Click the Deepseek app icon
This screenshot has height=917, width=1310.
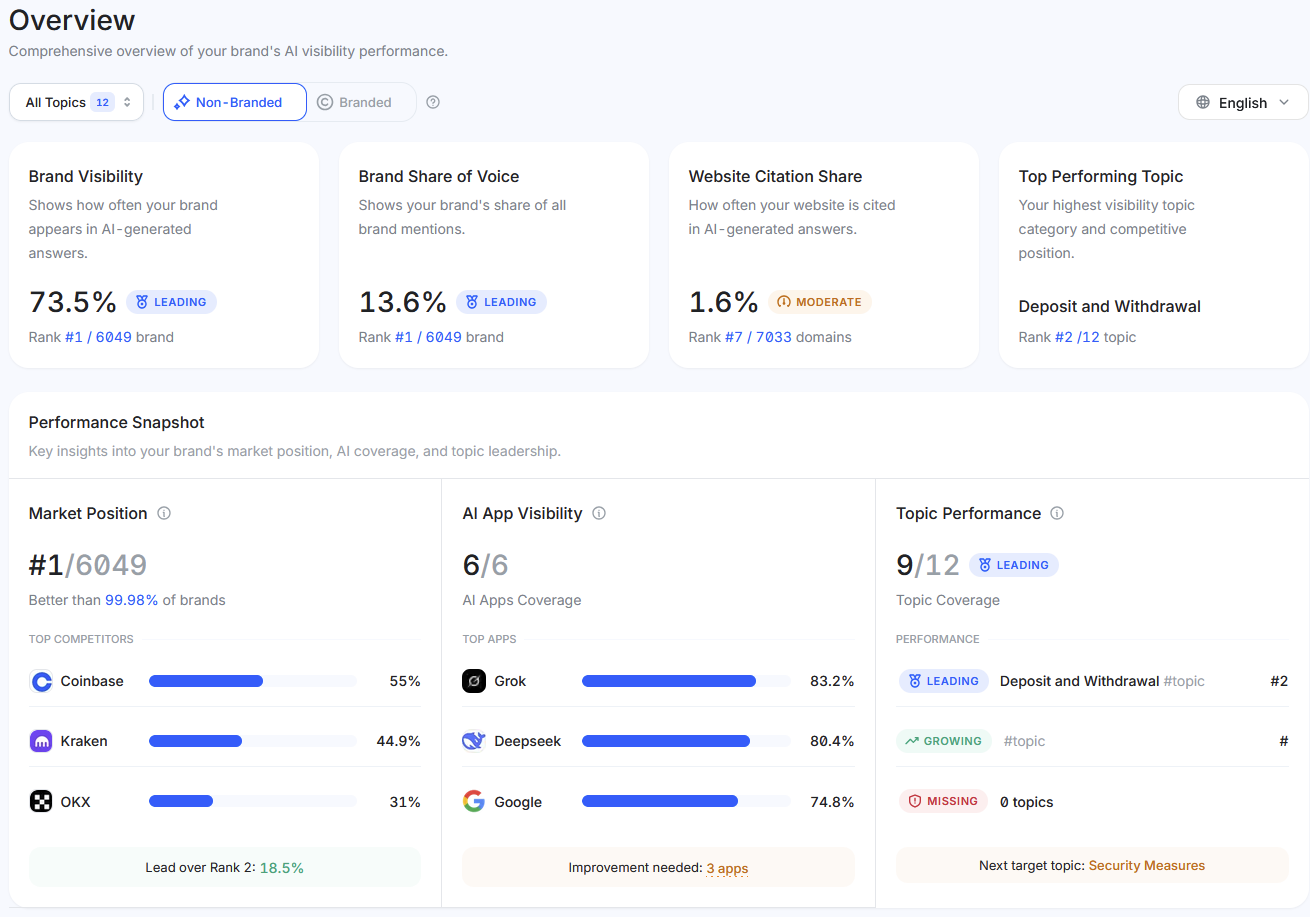474,741
